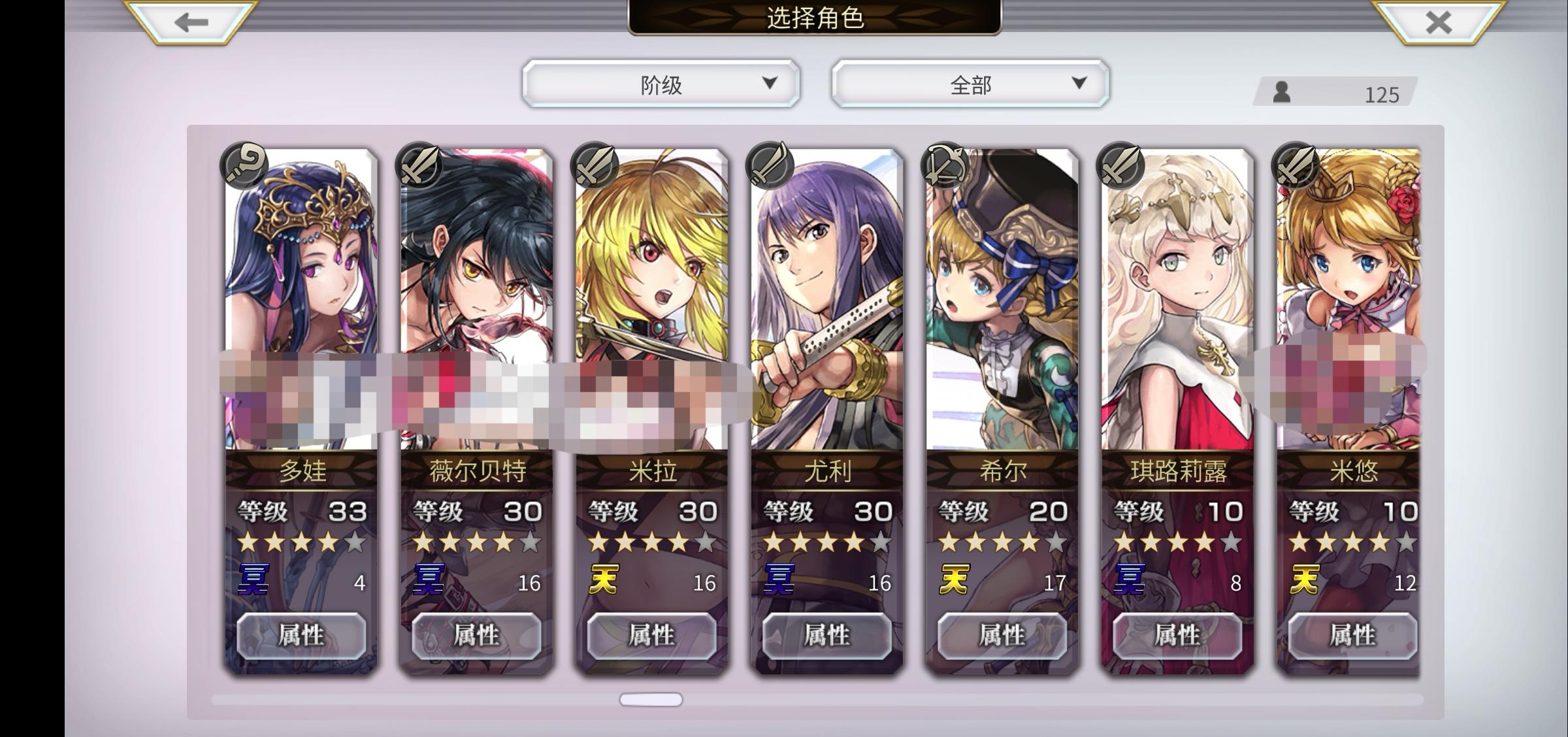Tap the sword icon on 琪路莉露's card
Viewport: 1568px width, 737px height.
coord(1120,165)
